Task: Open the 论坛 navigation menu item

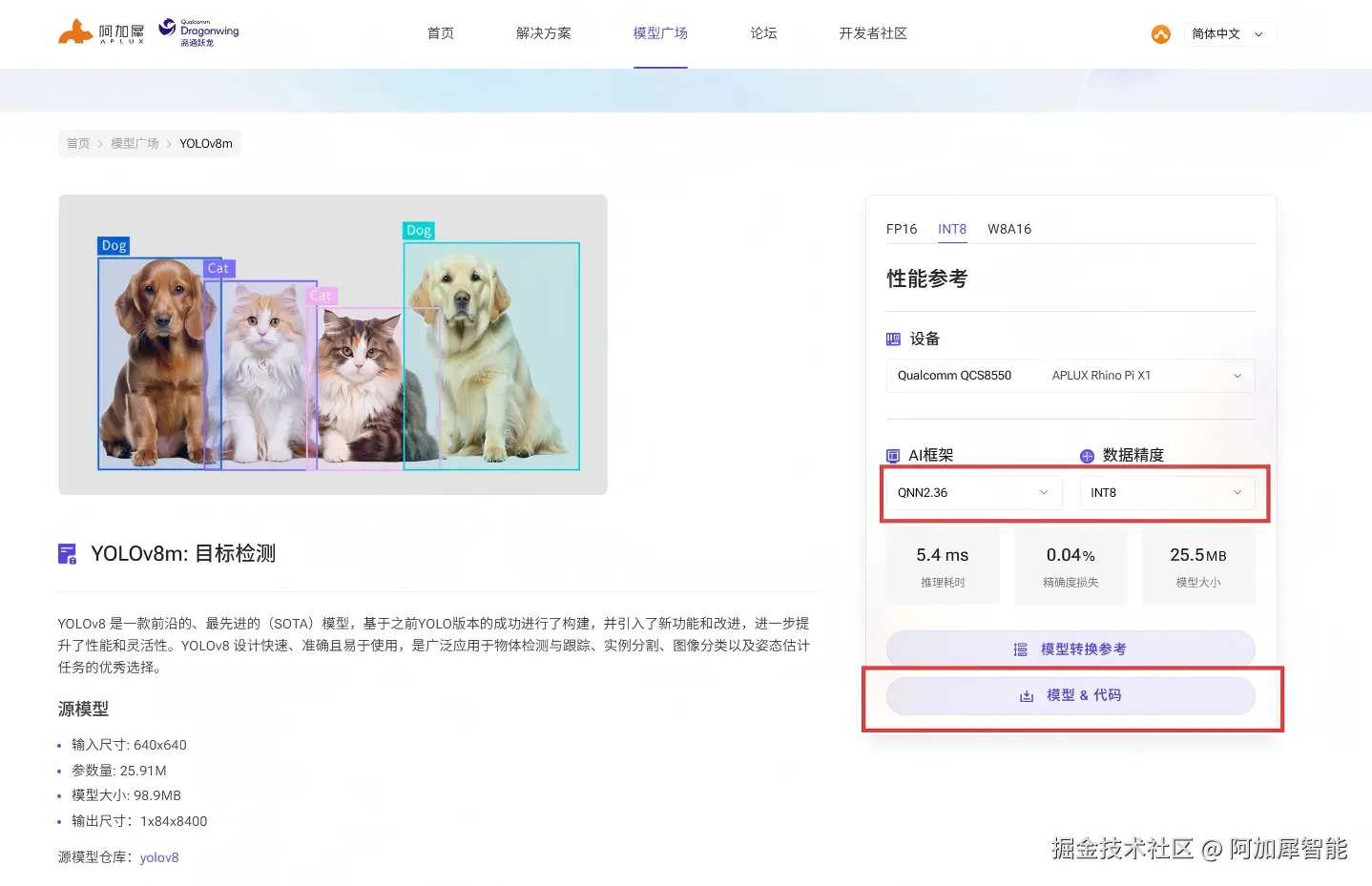Action: point(763,32)
